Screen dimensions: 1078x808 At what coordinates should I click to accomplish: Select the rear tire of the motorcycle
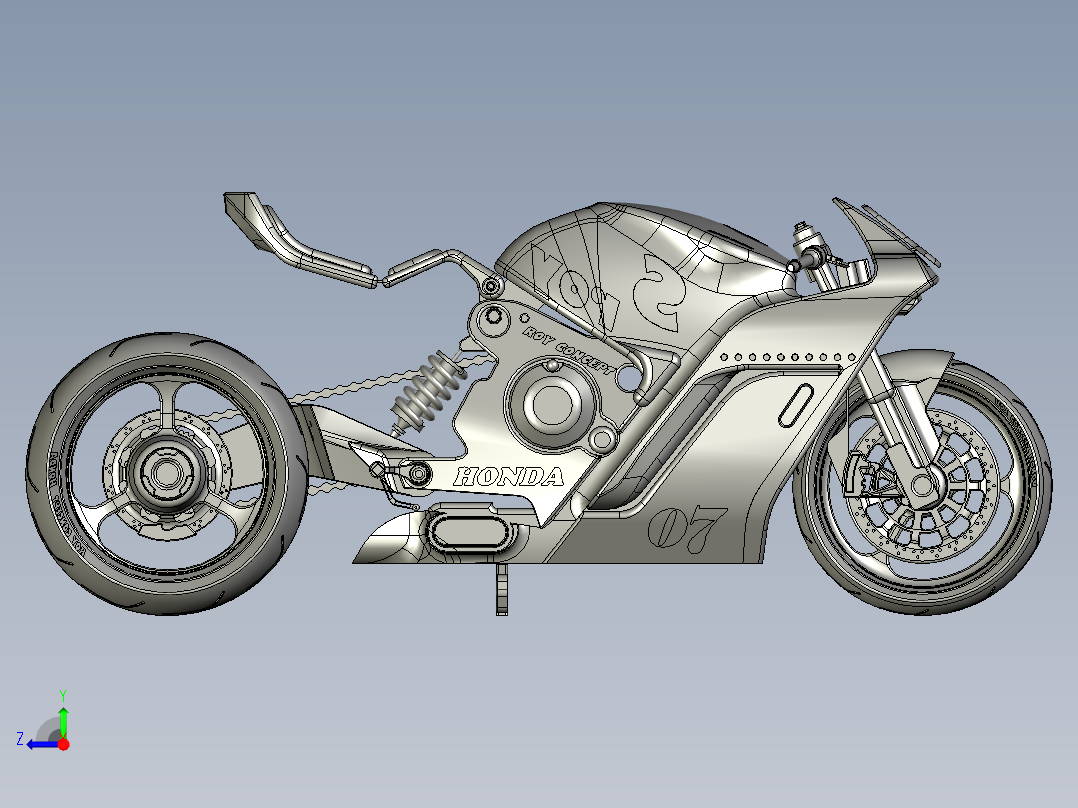[x=165, y=474]
